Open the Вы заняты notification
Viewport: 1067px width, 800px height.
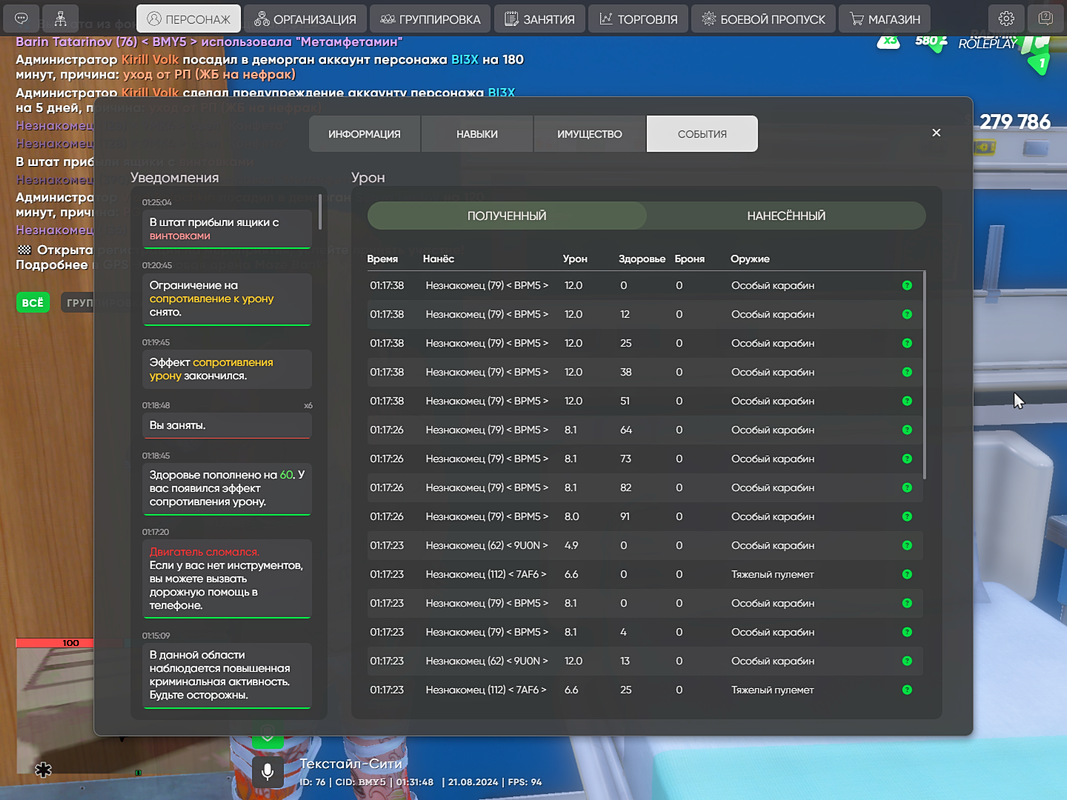(227, 426)
